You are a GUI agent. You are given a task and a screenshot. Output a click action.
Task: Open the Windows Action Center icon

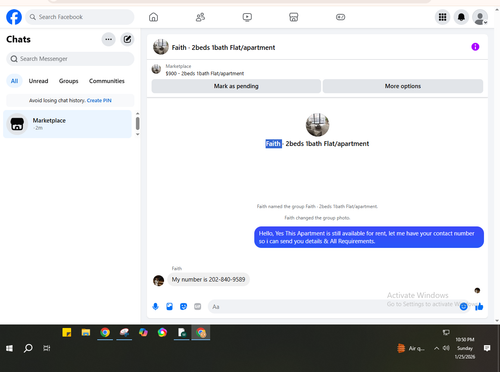tap(487, 348)
